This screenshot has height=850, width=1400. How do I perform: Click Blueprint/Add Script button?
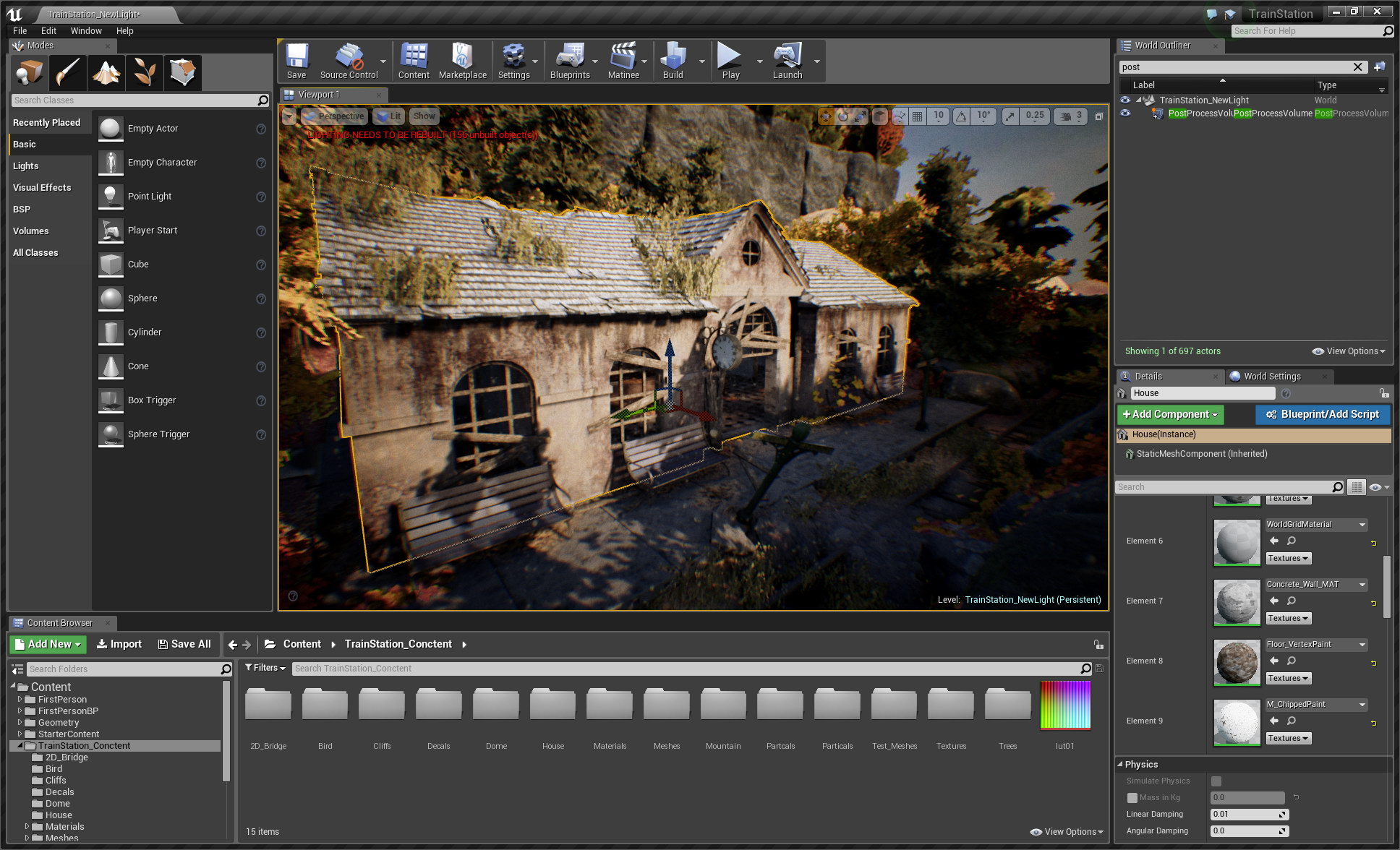pyautogui.click(x=1318, y=413)
